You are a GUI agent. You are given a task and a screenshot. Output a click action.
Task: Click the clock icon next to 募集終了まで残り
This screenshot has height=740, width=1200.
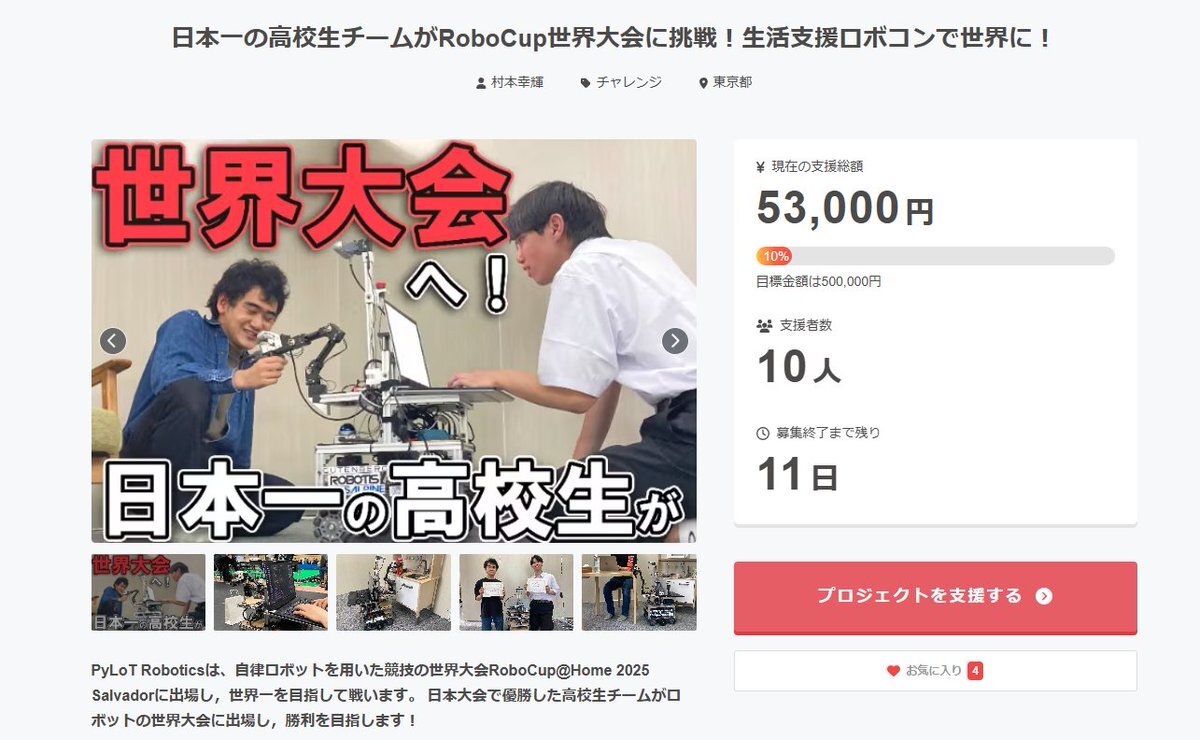click(x=763, y=433)
